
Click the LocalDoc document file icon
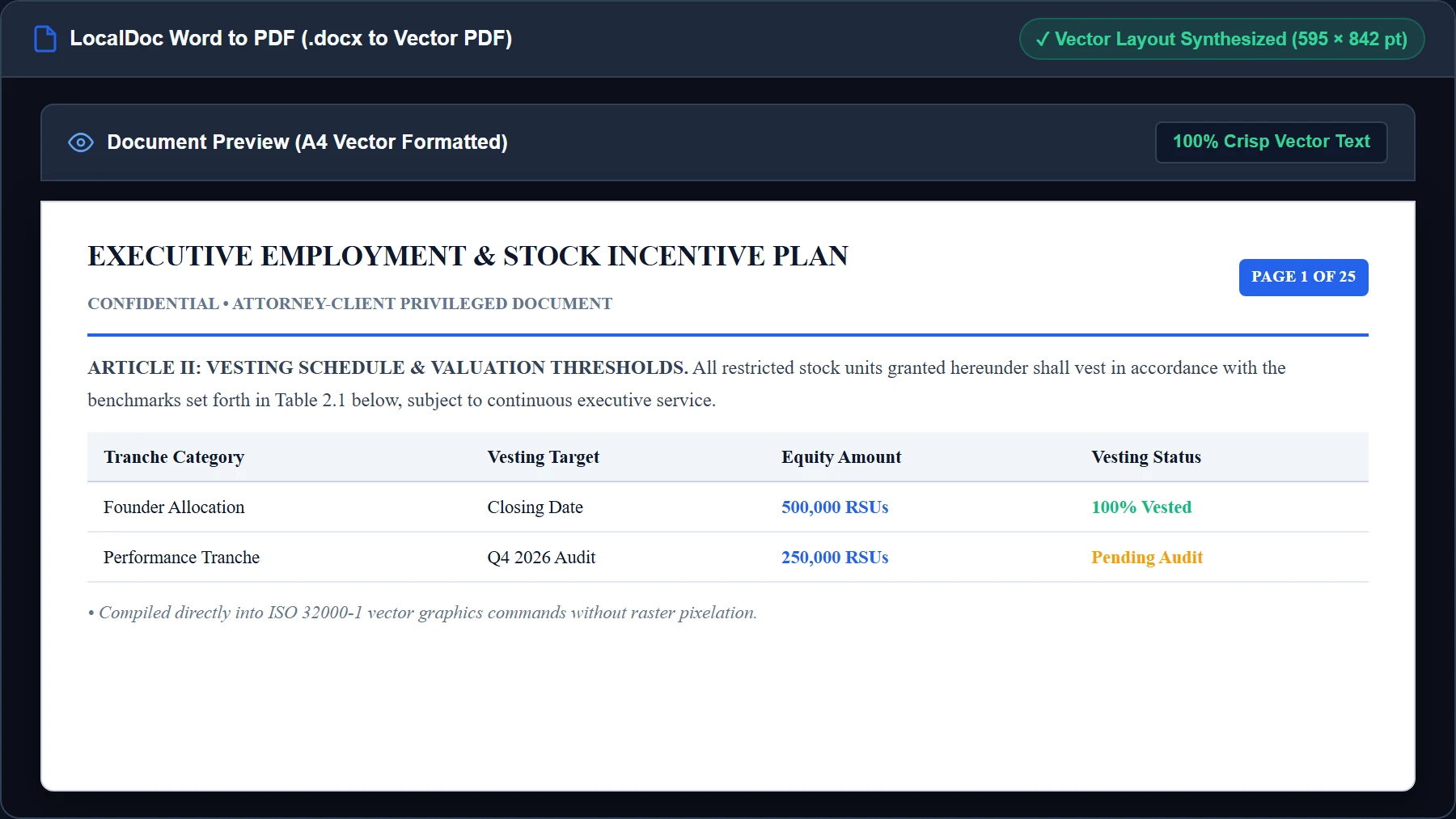tap(45, 39)
